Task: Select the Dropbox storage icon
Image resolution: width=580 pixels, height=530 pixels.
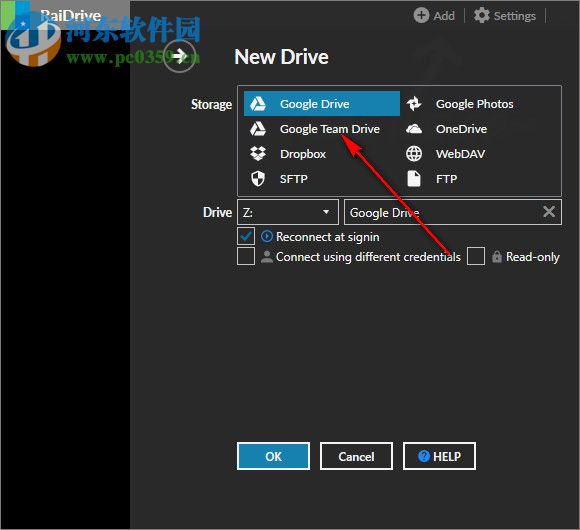Action: [258, 153]
